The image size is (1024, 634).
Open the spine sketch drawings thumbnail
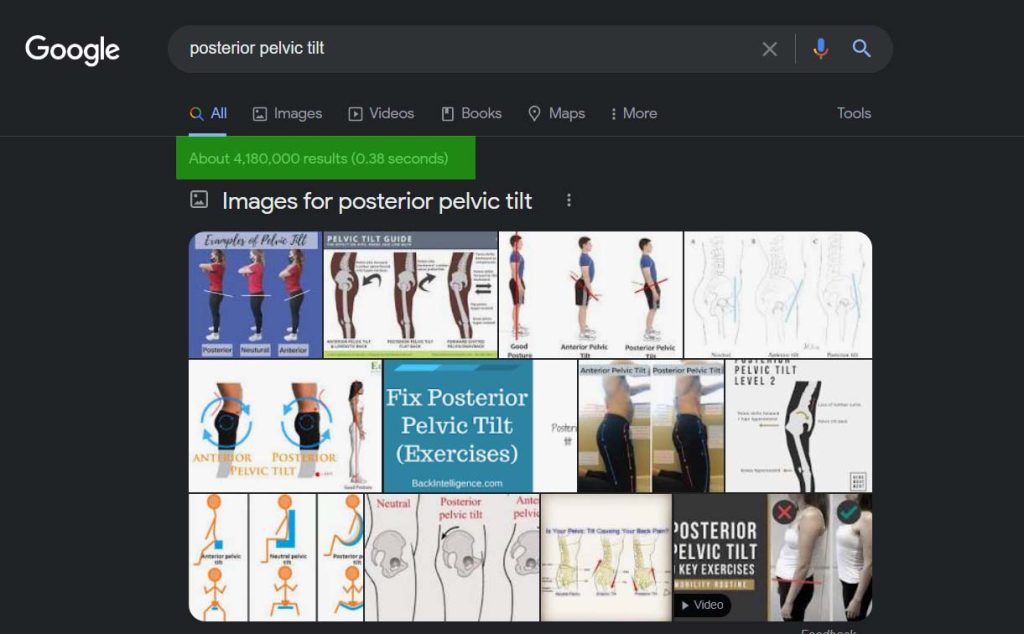point(778,295)
